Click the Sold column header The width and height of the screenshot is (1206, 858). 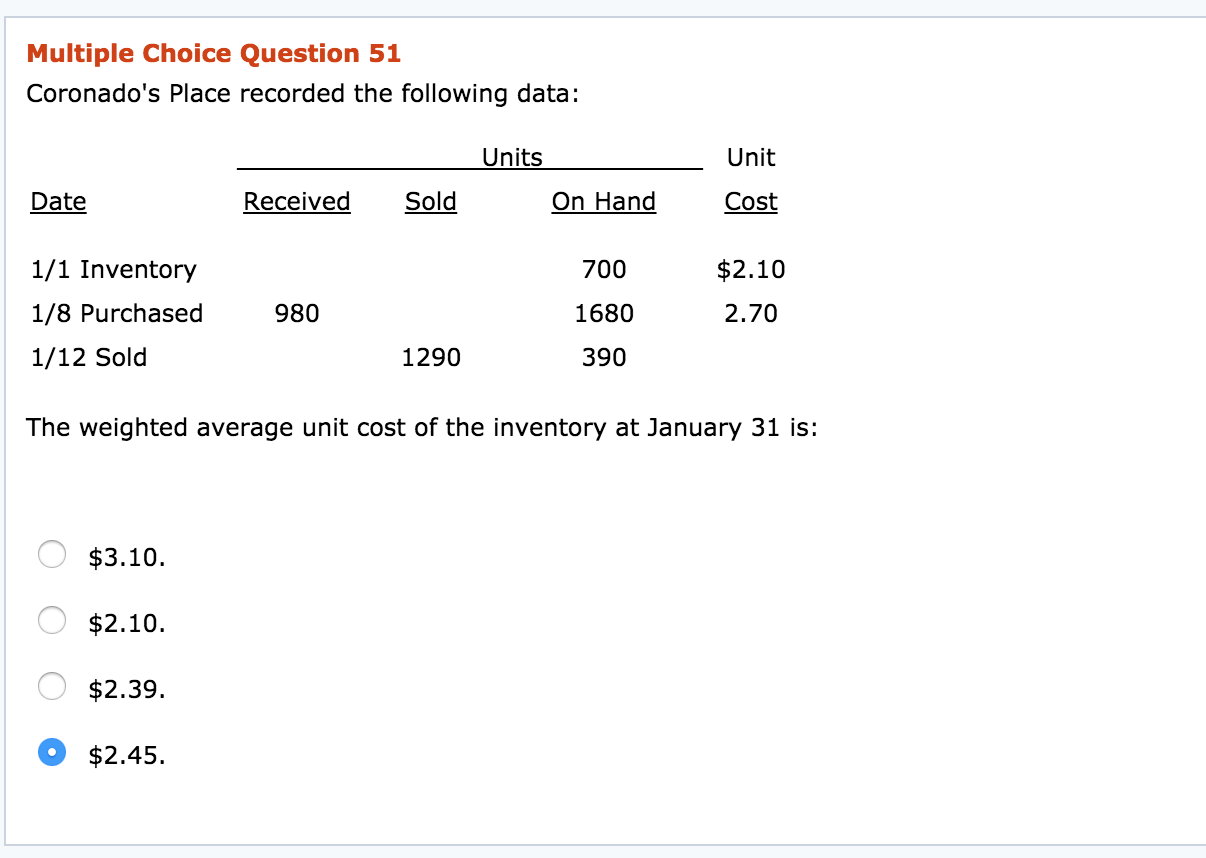coord(430,201)
